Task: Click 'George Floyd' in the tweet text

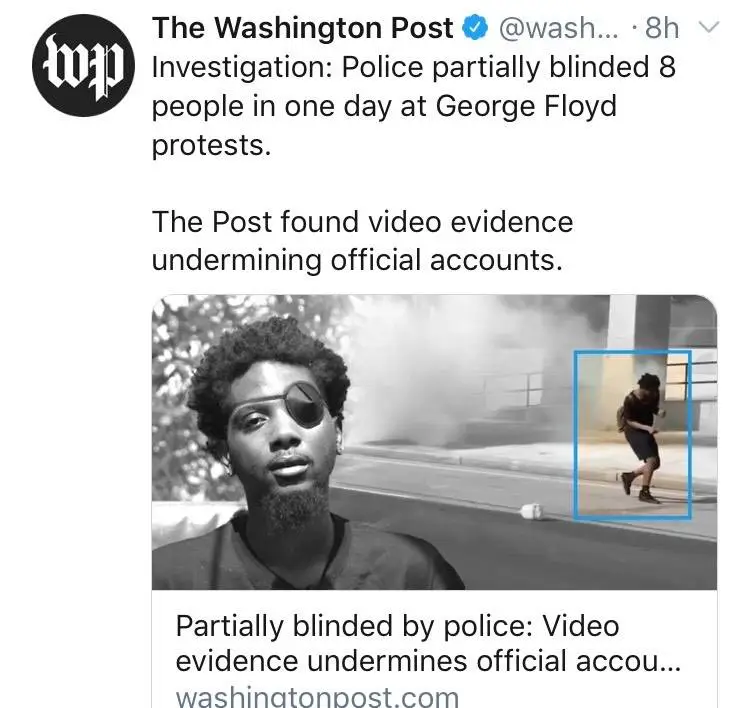Action: click(x=526, y=106)
